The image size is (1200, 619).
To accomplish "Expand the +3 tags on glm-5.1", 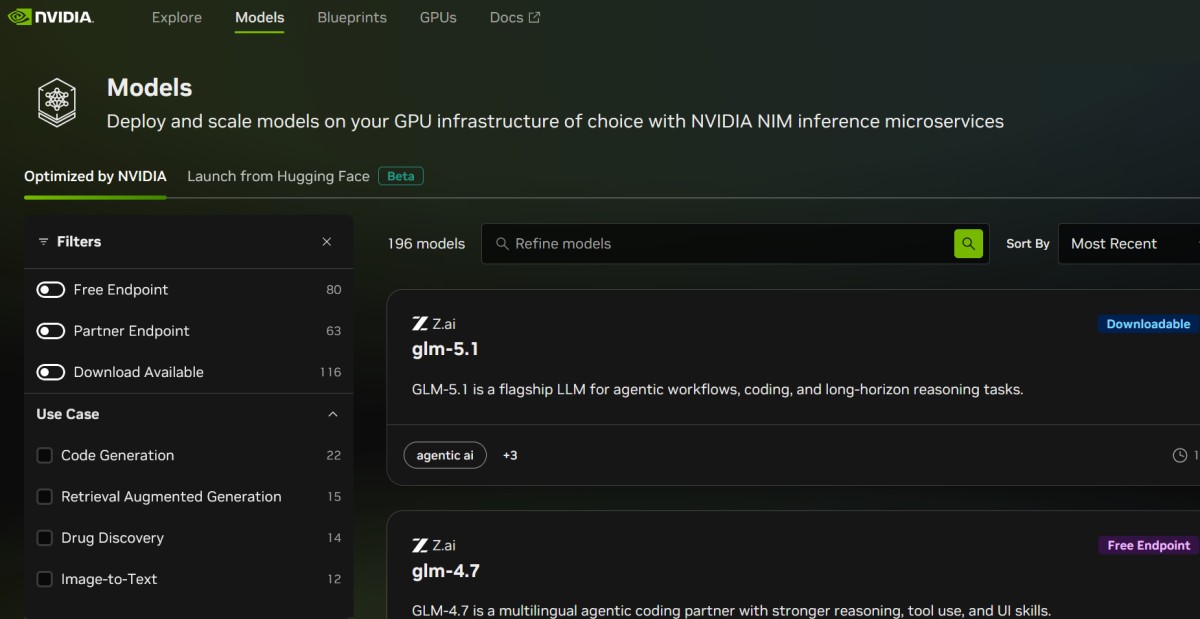I will (x=510, y=456).
